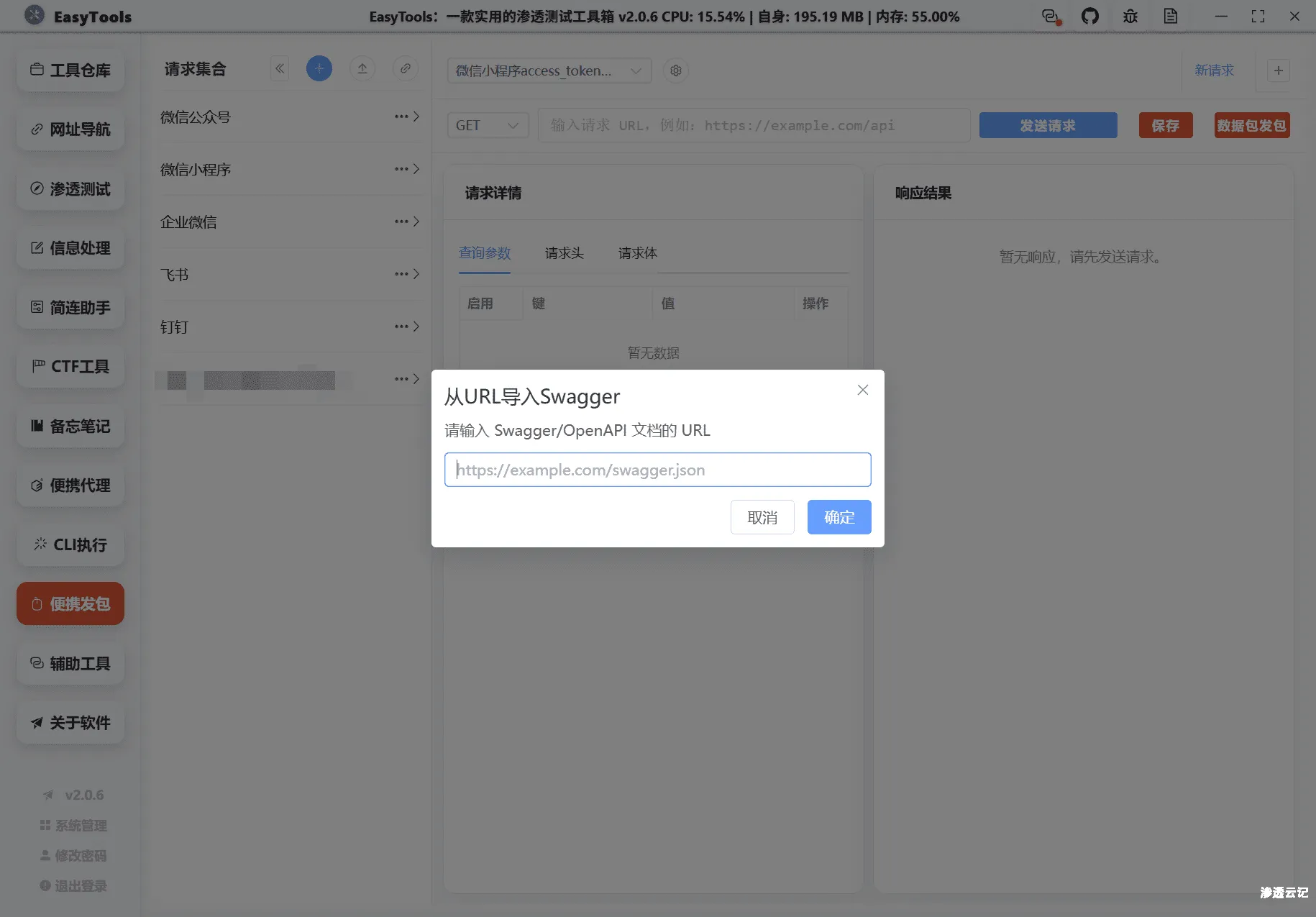The image size is (1316, 917).
Task: Select the CTF工具 sidebar tool
Action: pyautogui.click(x=70, y=366)
